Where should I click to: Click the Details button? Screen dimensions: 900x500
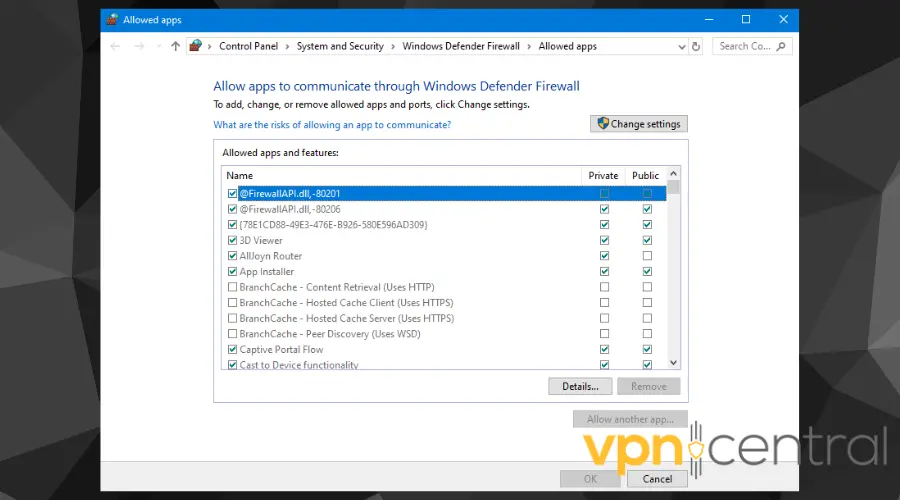tap(580, 386)
